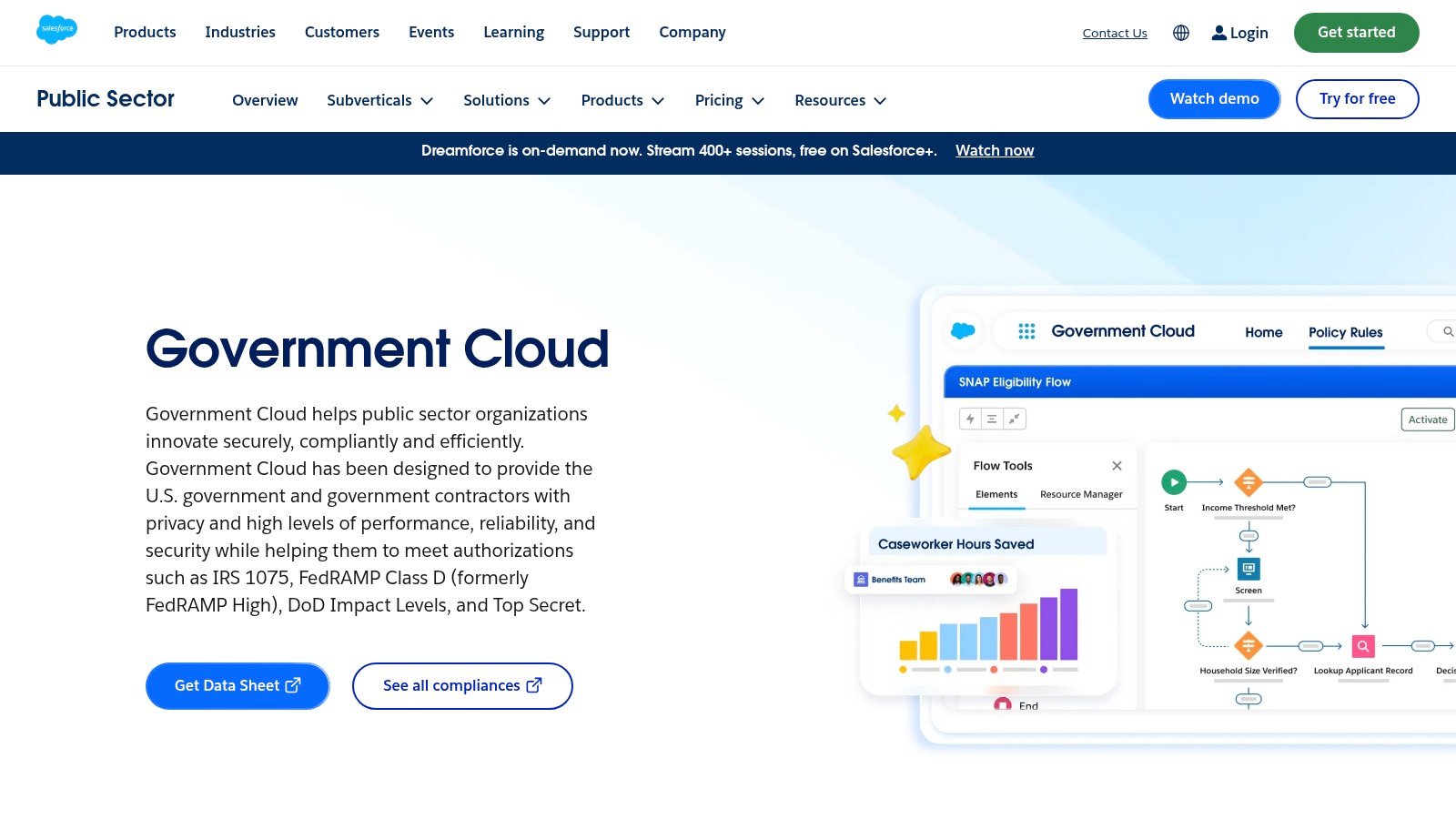Screen dimensions: 1456x819
Task: Switch to the Policy Rules tab
Action: coord(1346,332)
